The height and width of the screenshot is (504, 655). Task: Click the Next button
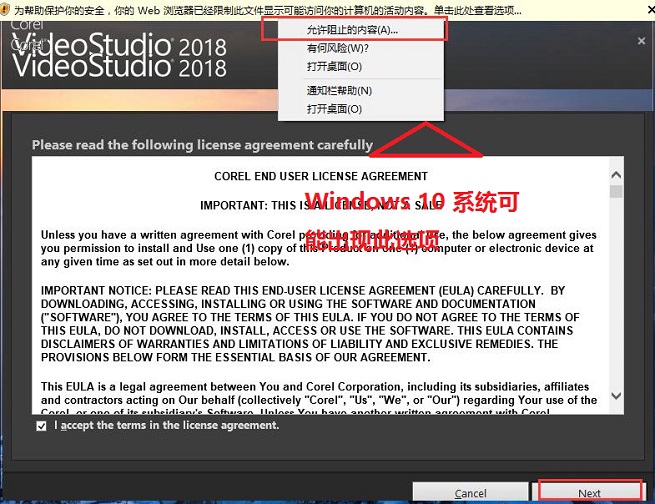[x=590, y=493]
